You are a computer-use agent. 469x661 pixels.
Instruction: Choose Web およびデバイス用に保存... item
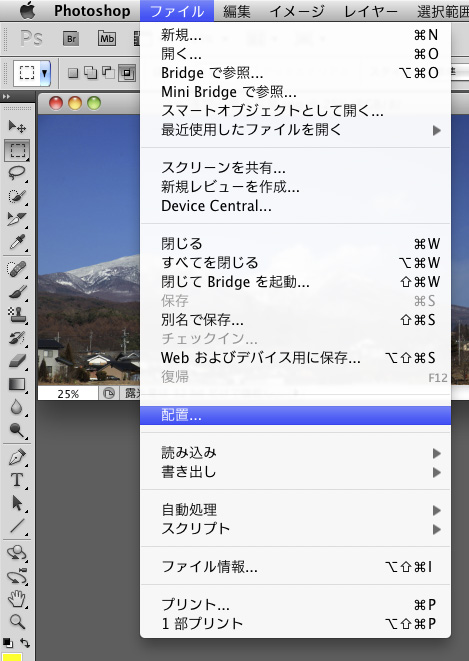coord(295,358)
